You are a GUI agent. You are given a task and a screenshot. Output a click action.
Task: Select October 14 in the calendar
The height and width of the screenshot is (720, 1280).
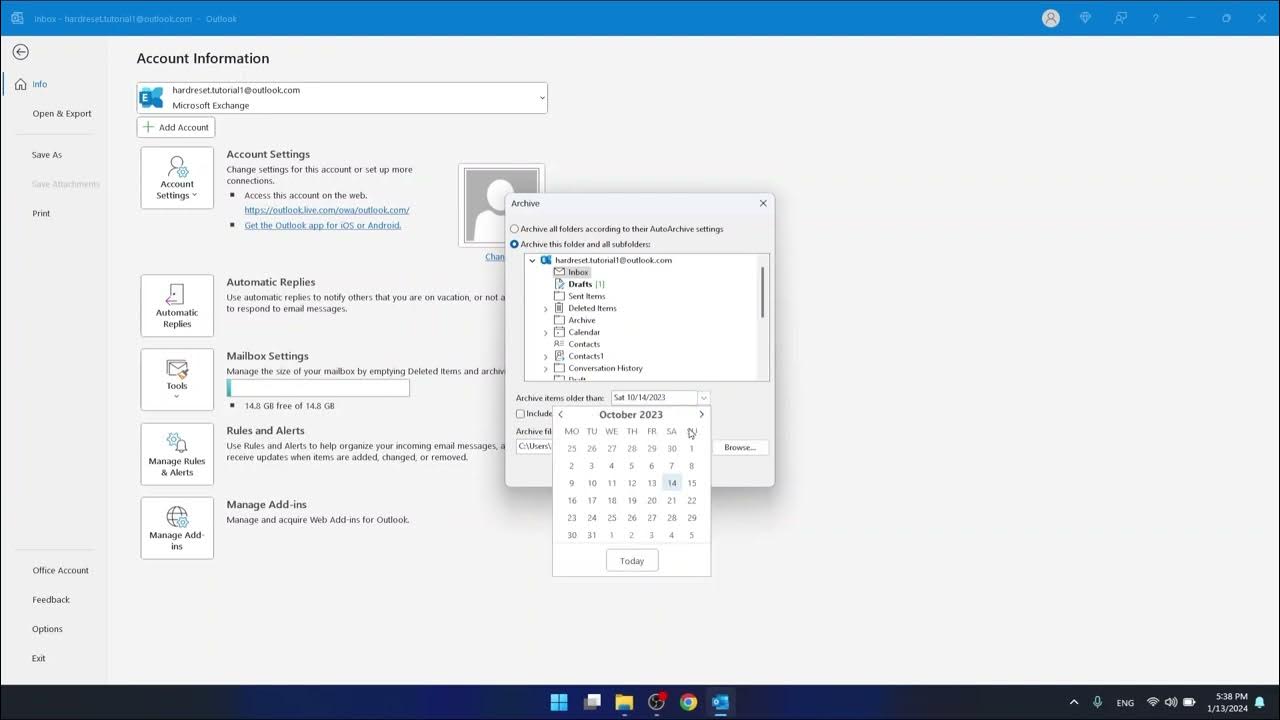(671, 482)
